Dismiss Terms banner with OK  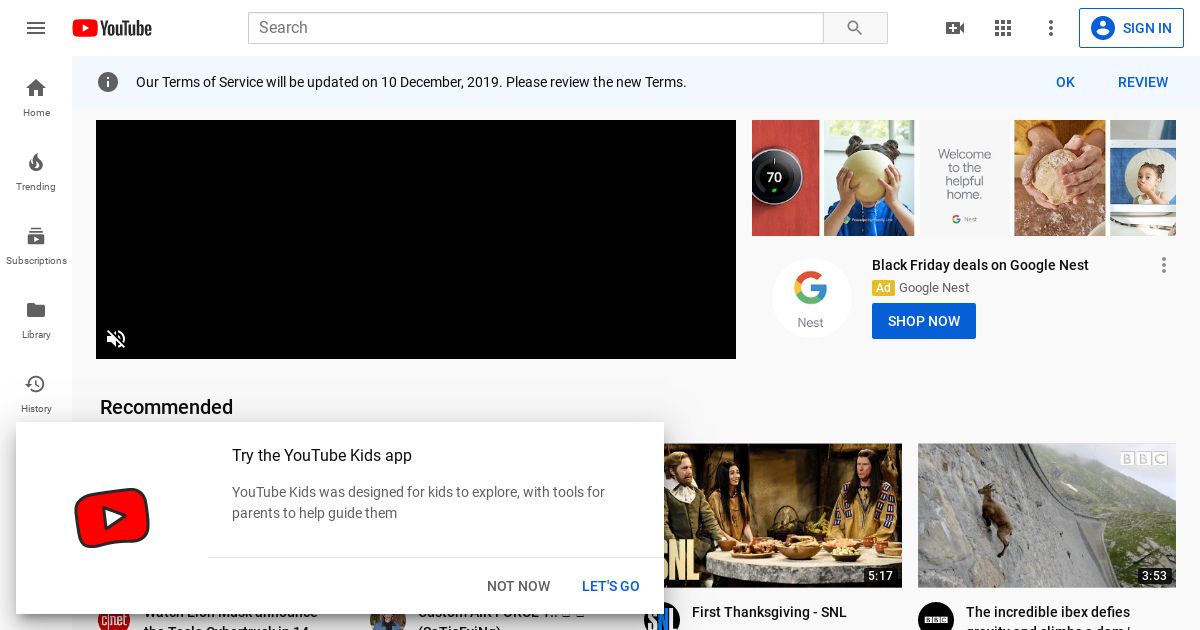click(x=1065, y=82)
